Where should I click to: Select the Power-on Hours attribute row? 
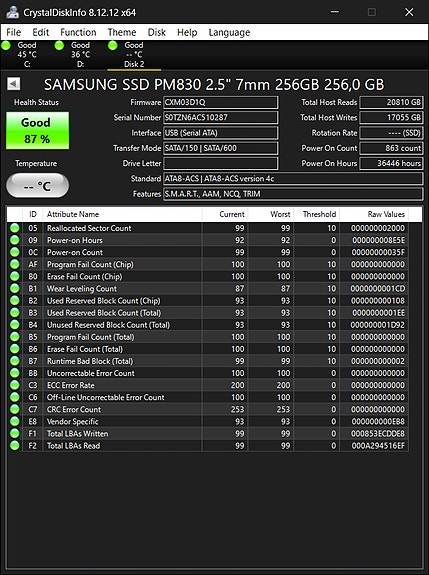208,240
